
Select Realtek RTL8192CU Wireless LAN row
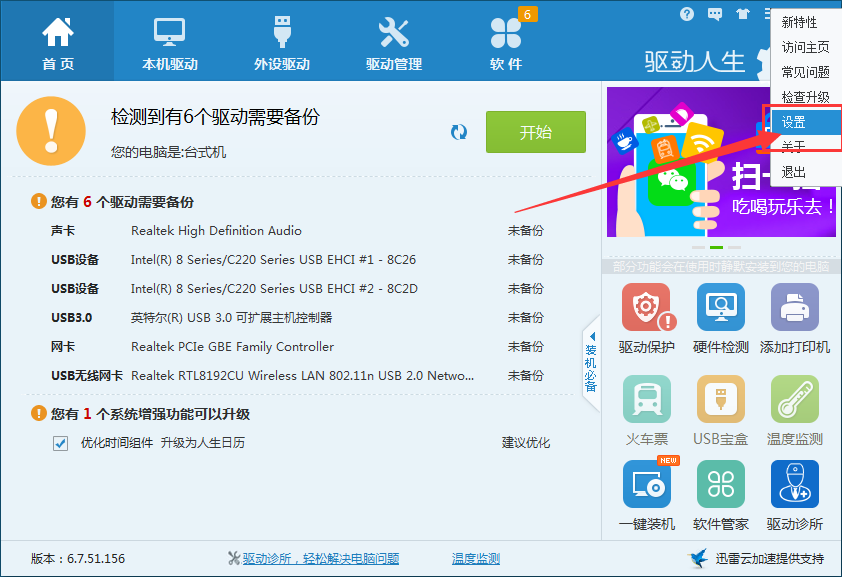click(x=298, y=376)
